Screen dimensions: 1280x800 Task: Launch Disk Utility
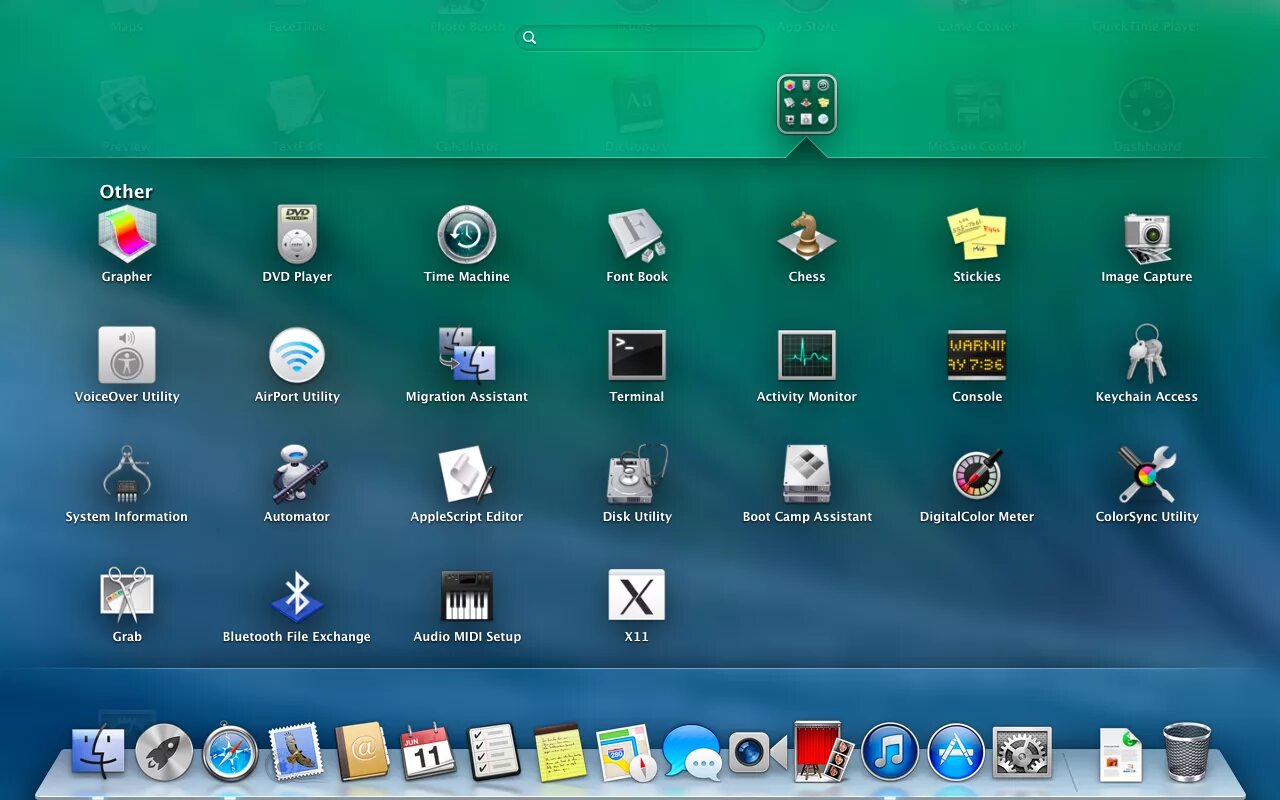[x=637, y=475]
